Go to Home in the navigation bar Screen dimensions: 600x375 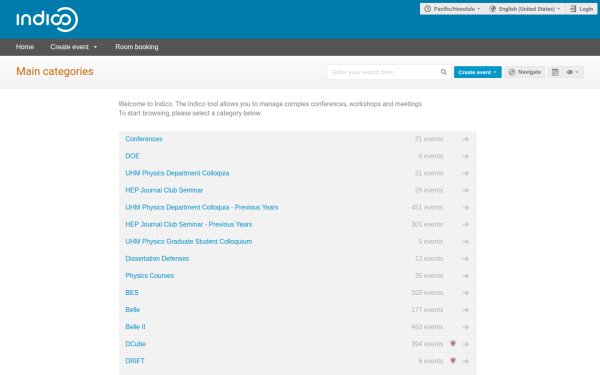point(25,47)
